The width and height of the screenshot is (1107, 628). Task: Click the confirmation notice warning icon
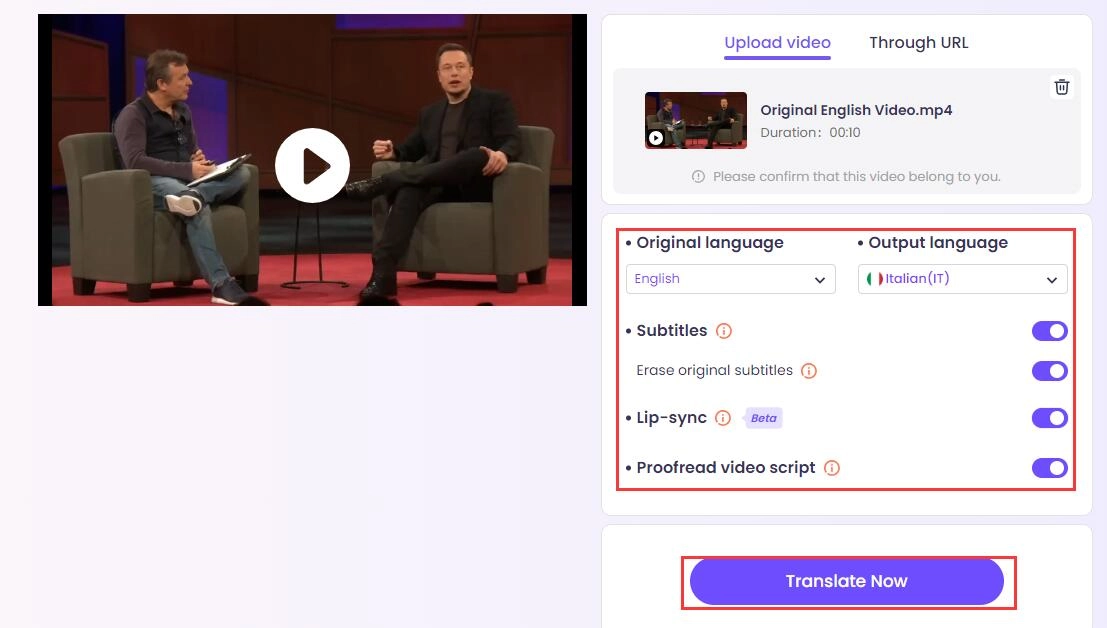point(698,176)
